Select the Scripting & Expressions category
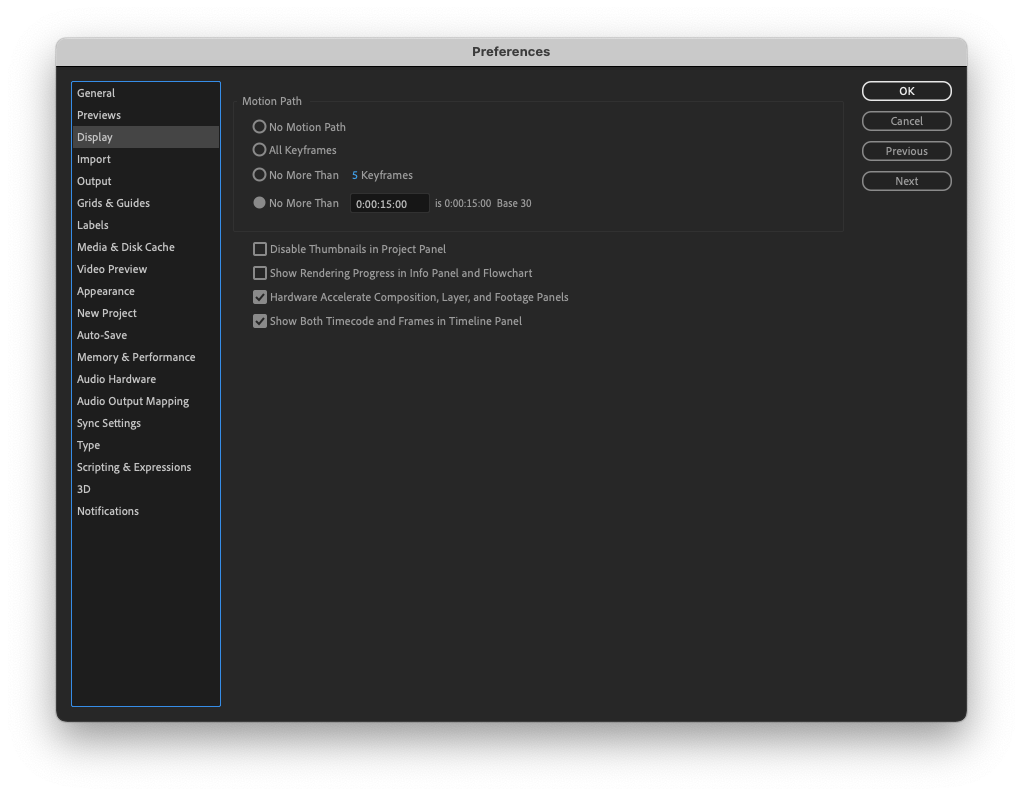This screenshot has height=796, width=1023. pos(134,466)
